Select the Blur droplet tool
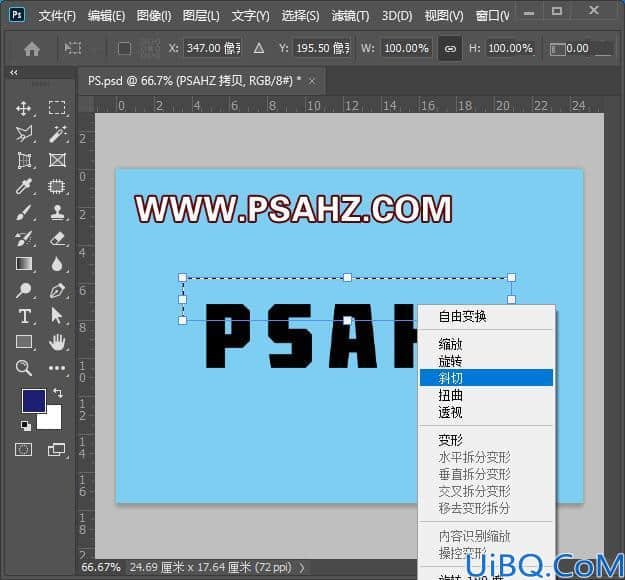Image resolution: width=625 pixels, height=580 pixels. tap(57, 264)
